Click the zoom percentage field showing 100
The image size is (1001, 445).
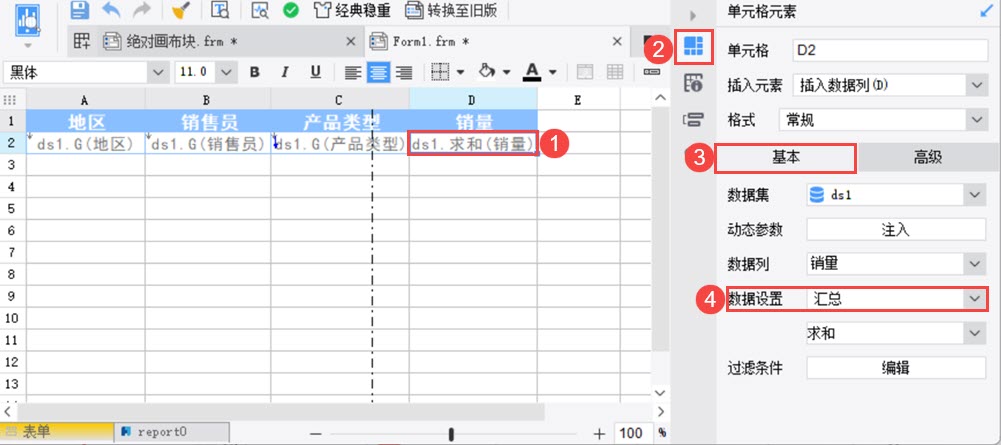tap(633, 434)
